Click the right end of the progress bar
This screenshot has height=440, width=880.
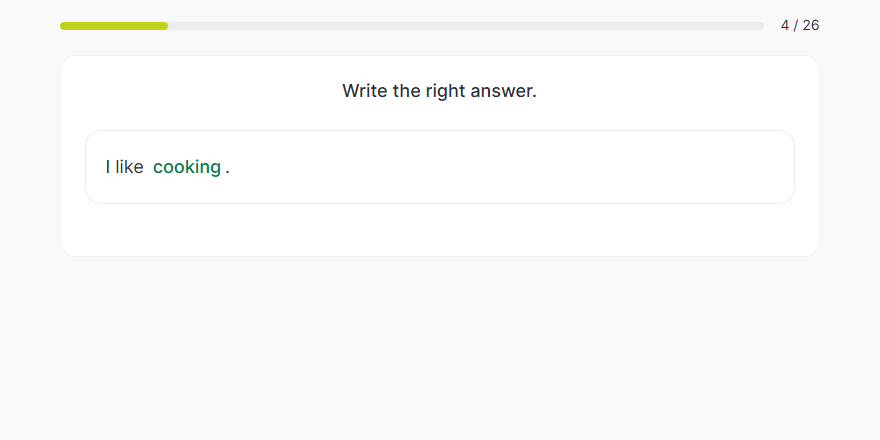pos(760,26)
